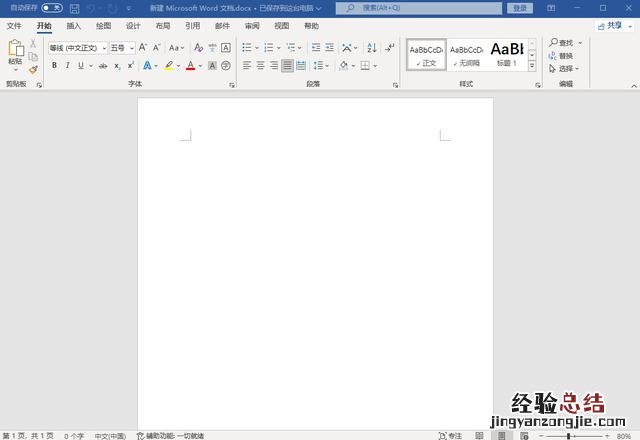
Task: Center-align the paragraph text
Action: [x=260, y=66]
